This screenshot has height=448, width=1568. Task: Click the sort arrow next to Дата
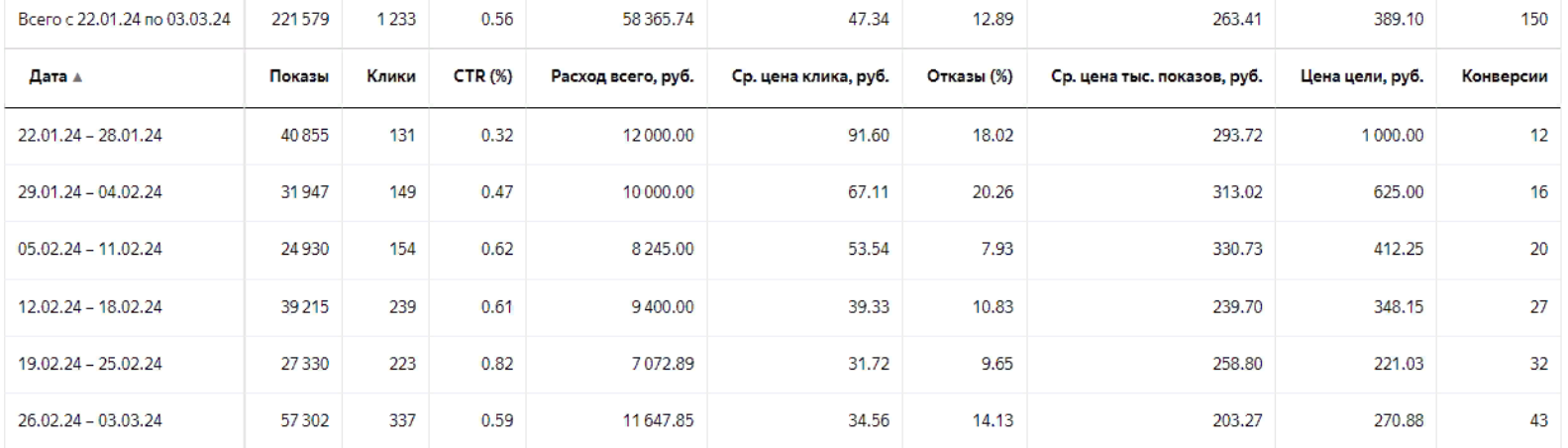[x=78, y=77]
